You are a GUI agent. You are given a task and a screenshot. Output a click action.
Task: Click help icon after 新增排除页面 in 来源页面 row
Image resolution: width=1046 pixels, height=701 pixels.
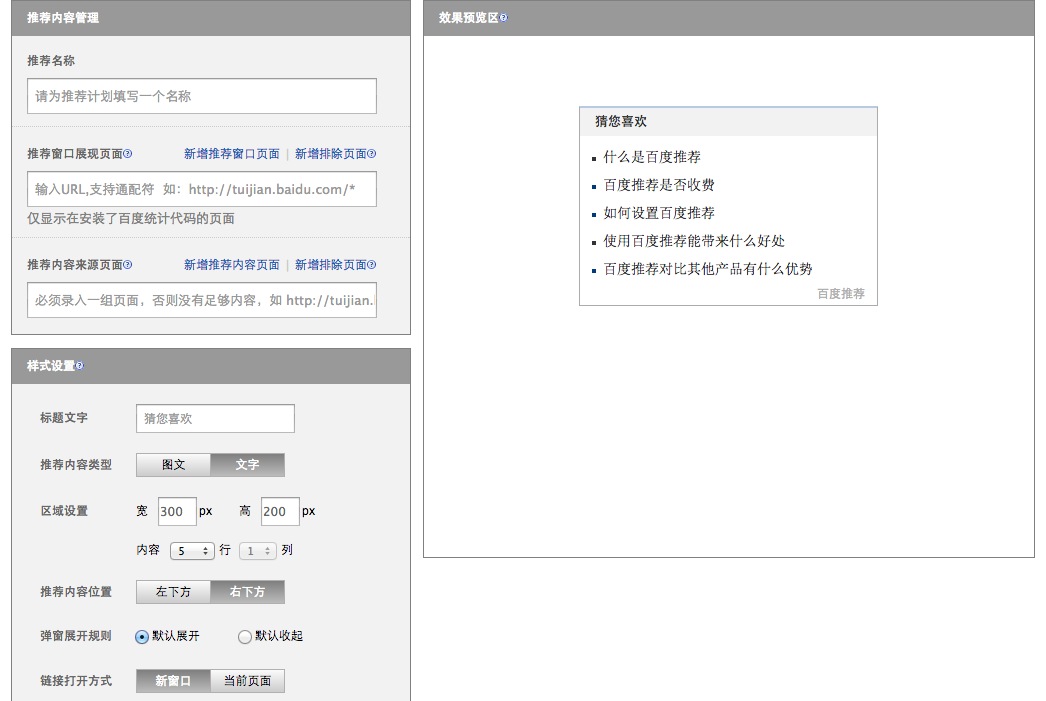point(372,265)
